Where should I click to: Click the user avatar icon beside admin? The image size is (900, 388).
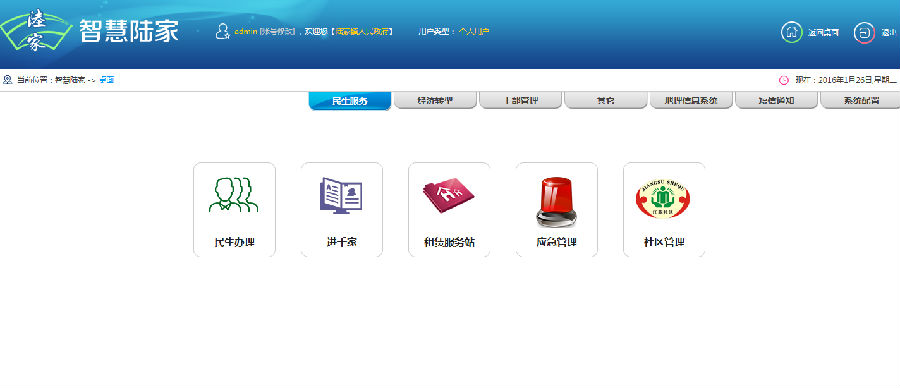point(222,31)
